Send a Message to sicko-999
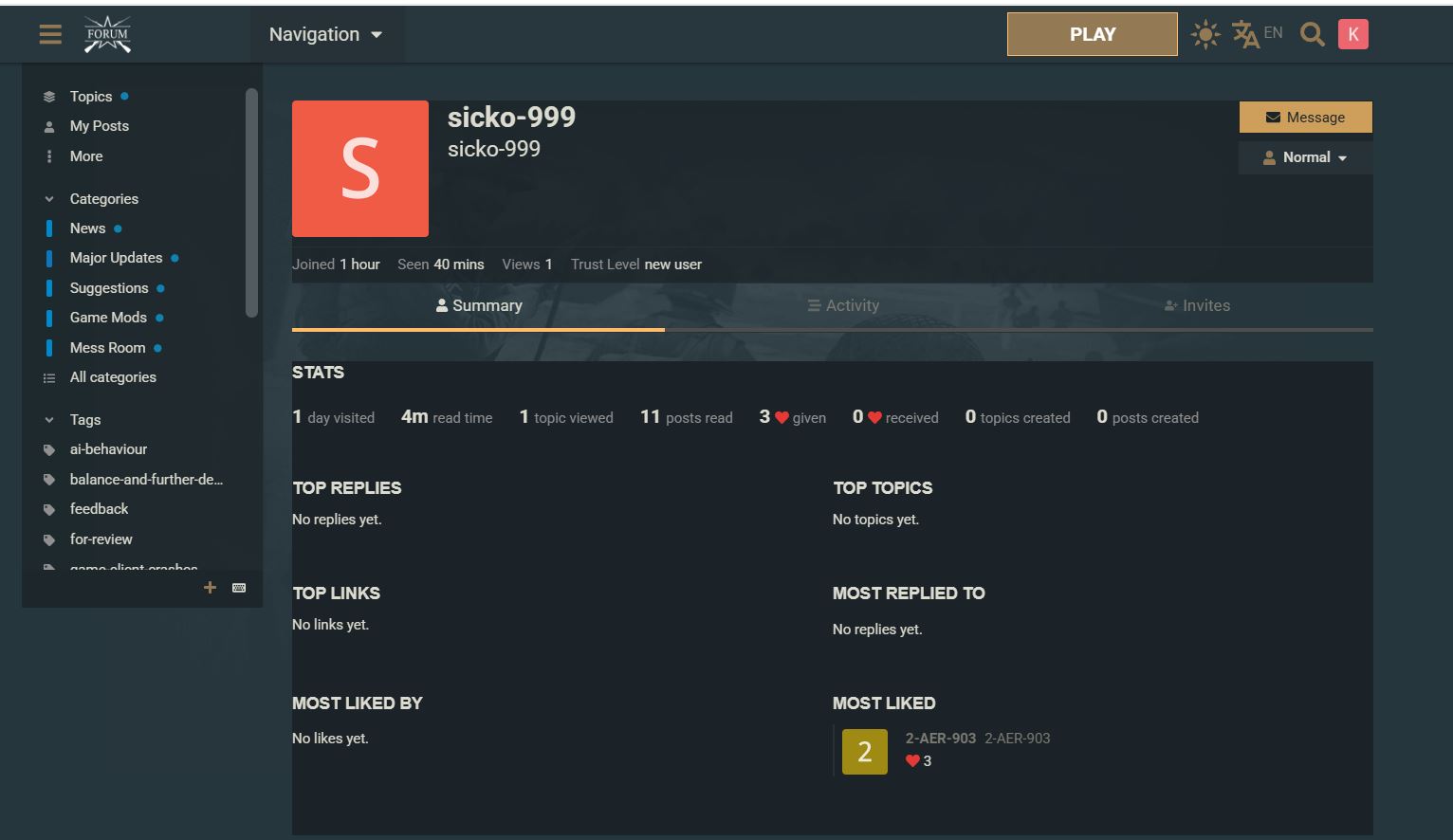 coord(1305,118)
